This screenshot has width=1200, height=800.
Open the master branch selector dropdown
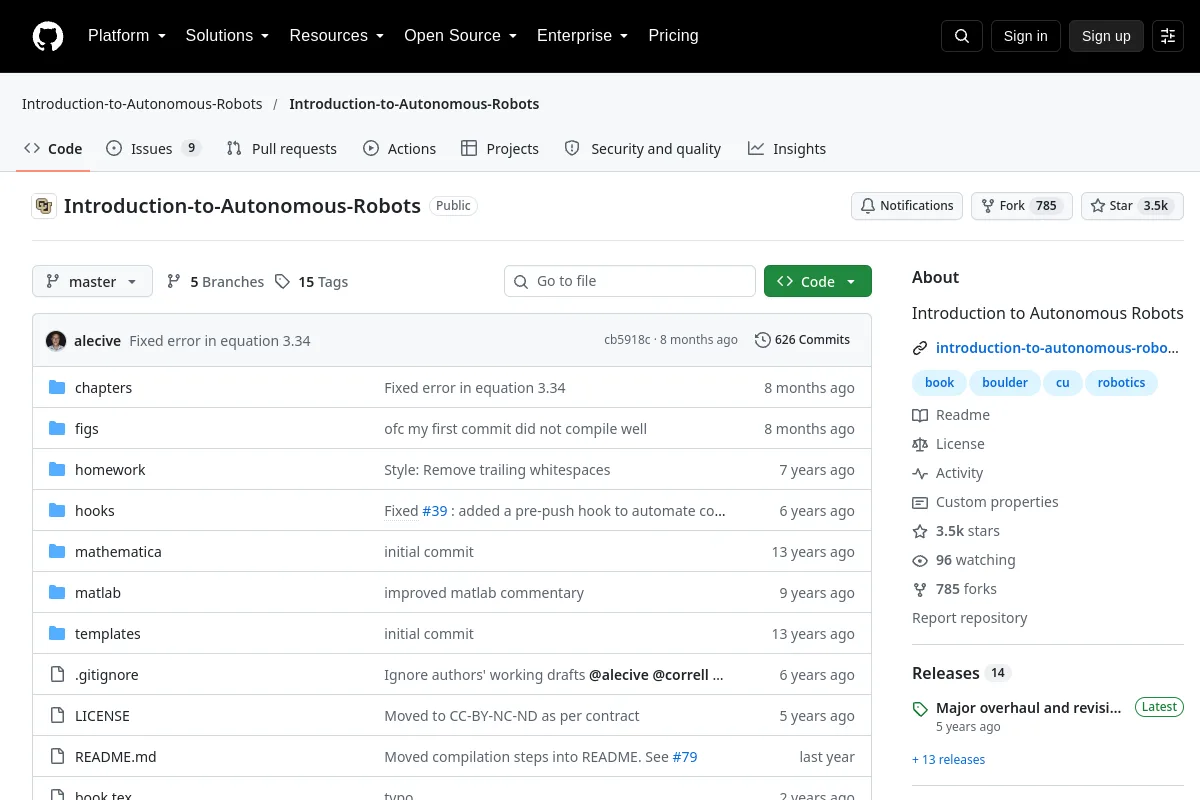(92, 282)
